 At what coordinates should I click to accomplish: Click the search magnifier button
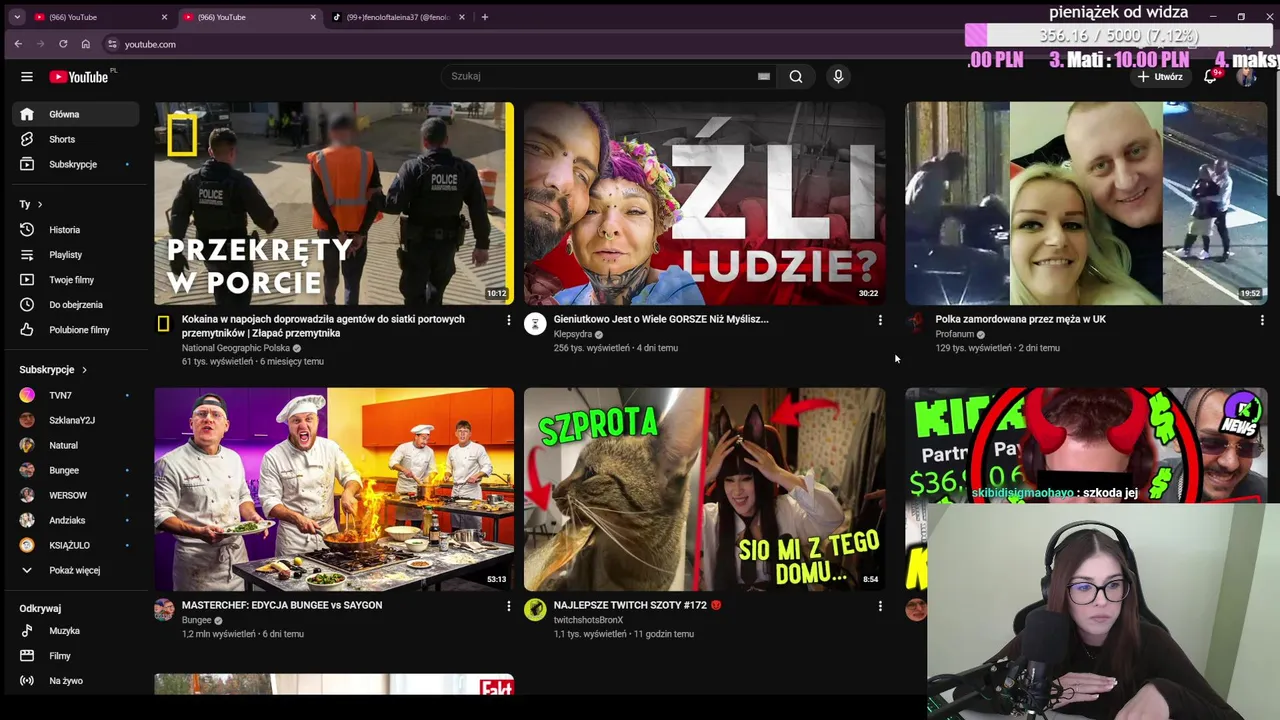[x=796, y=76]
